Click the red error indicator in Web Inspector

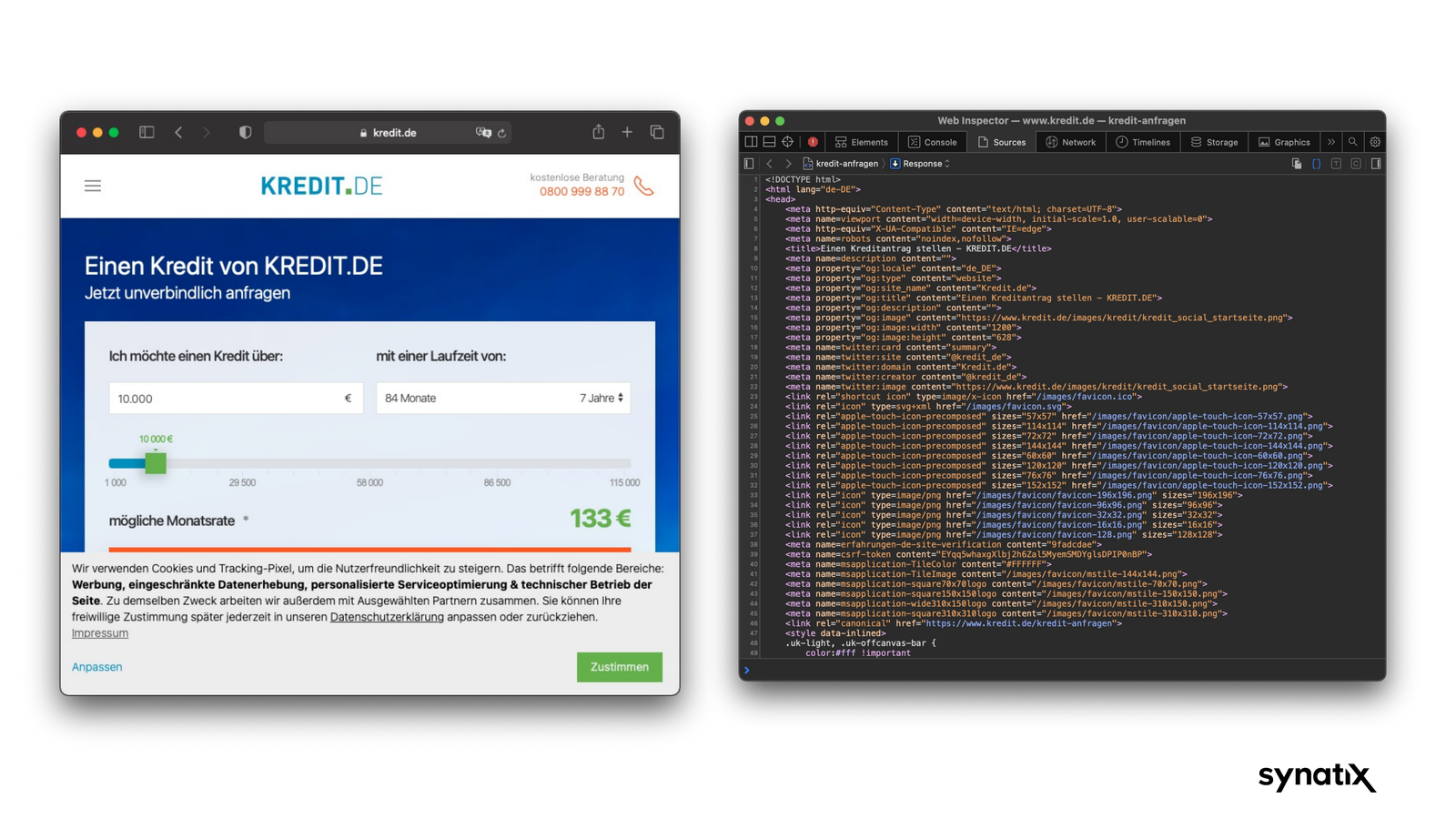click(x=813, y=142)
